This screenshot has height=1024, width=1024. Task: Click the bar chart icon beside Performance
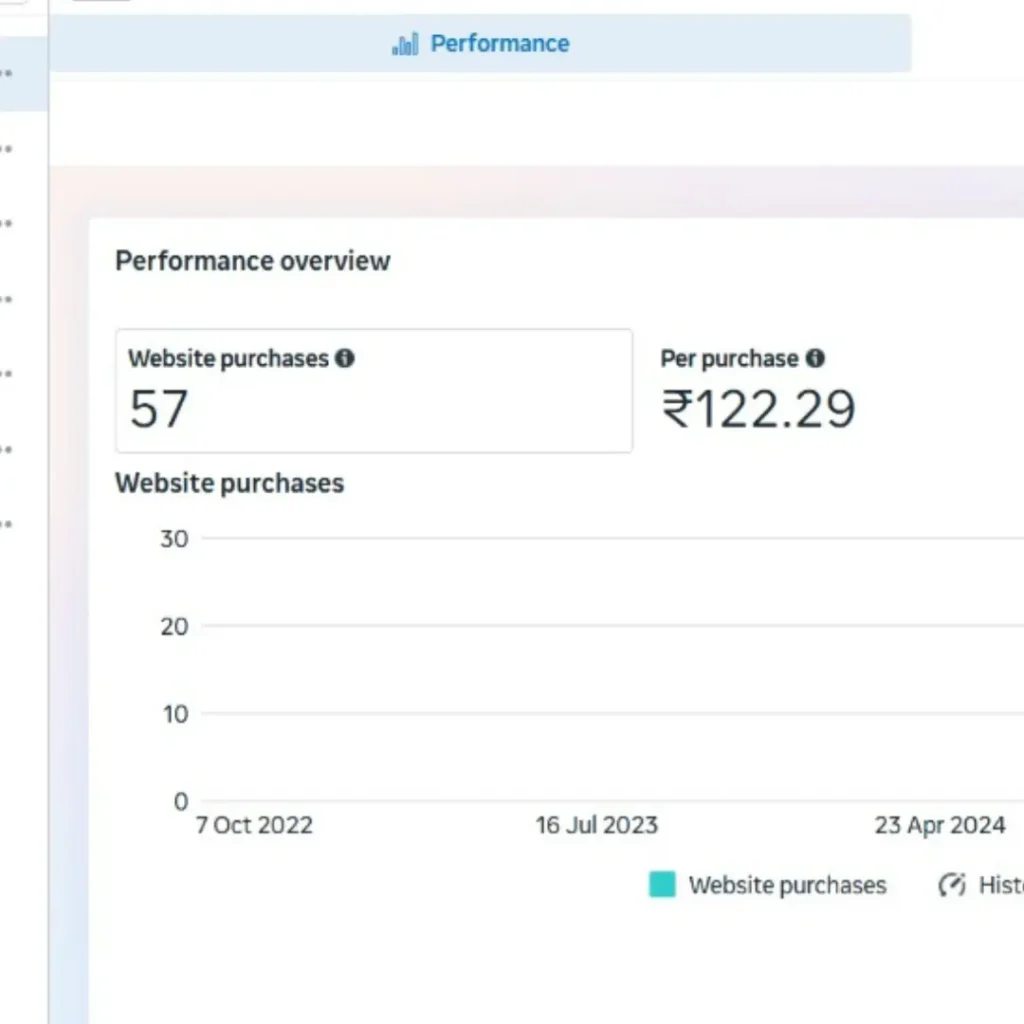(405, 44)
